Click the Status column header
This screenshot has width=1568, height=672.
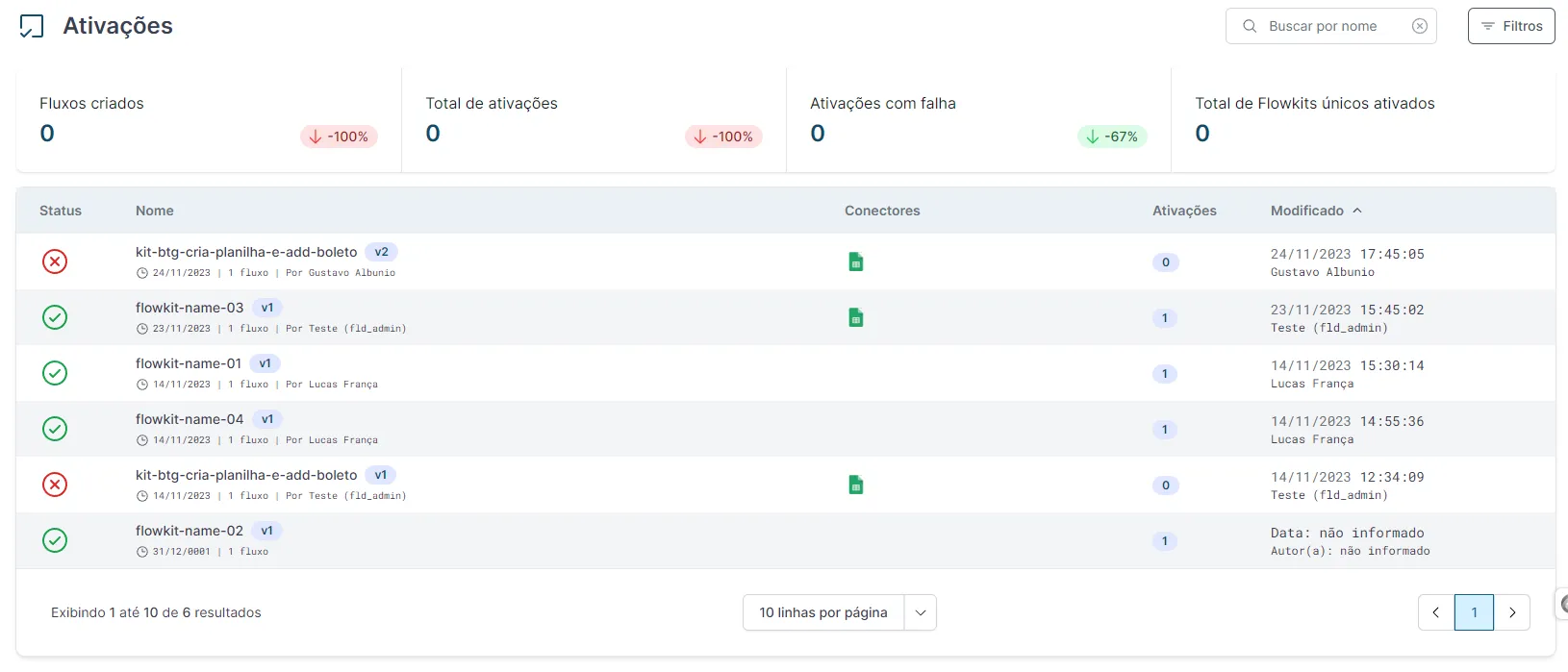pos(61,211)
